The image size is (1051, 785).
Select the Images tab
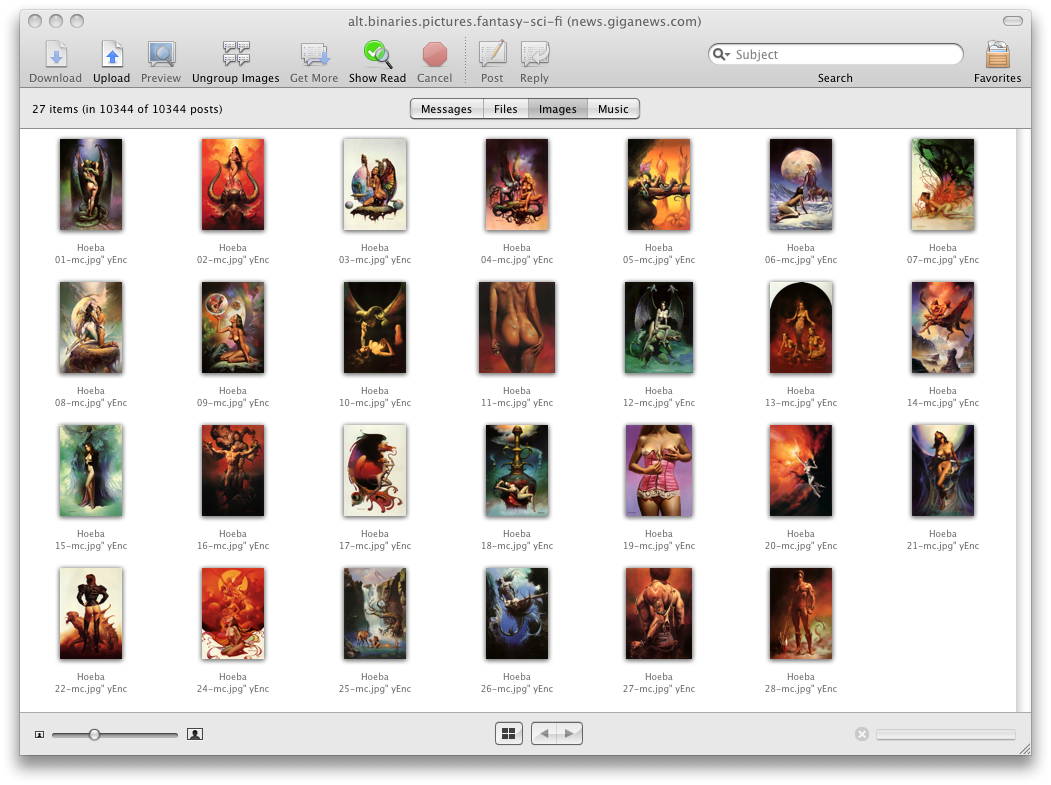tap(558, 109)
